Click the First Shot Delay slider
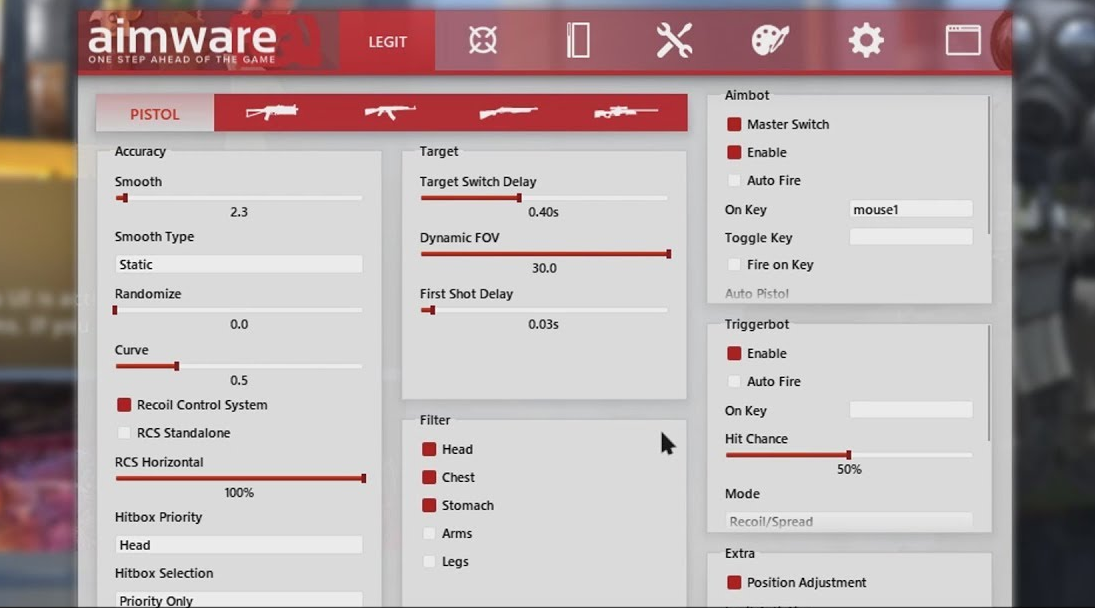Image resolution: width=1095 pixels, height=608 pixels. click(x=543, y=310)
